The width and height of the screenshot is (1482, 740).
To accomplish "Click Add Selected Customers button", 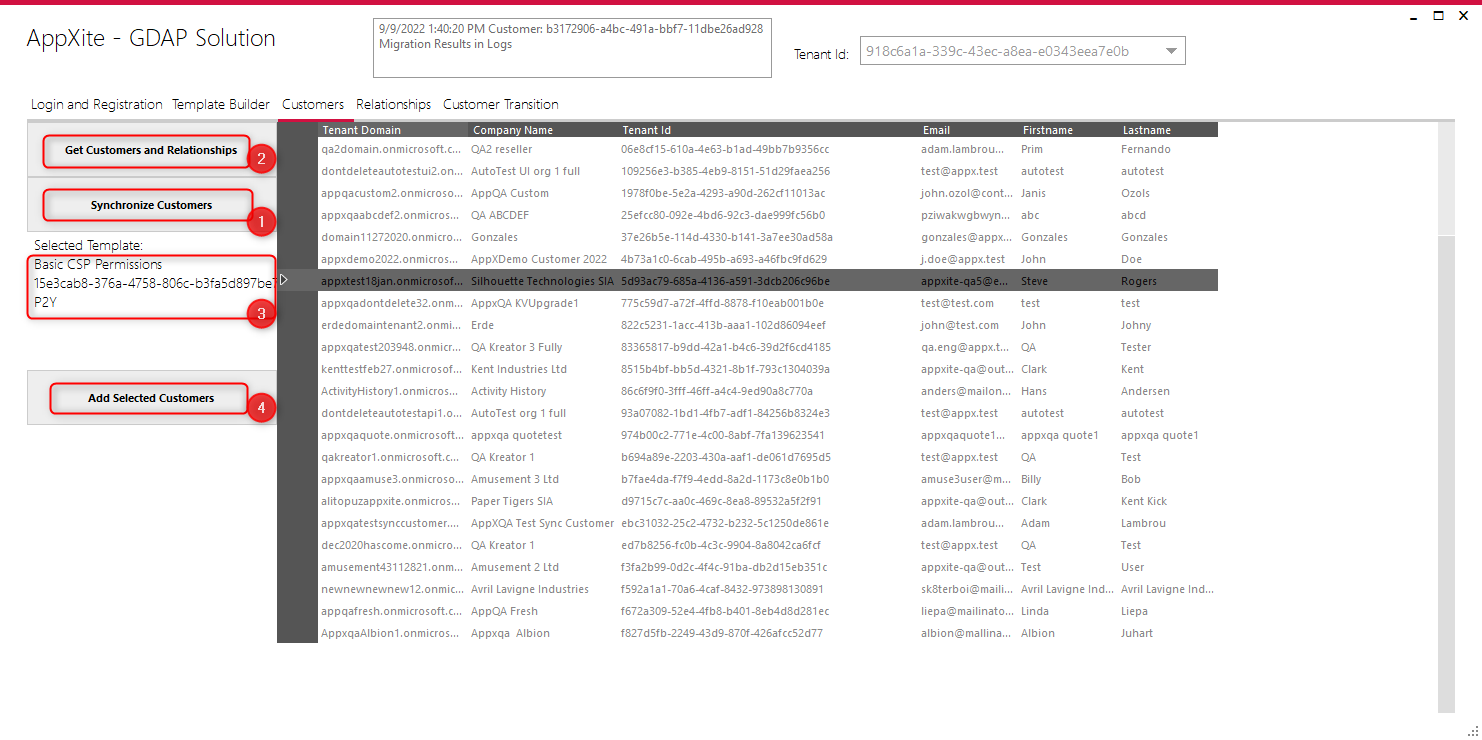I will (x=151, y=398).
